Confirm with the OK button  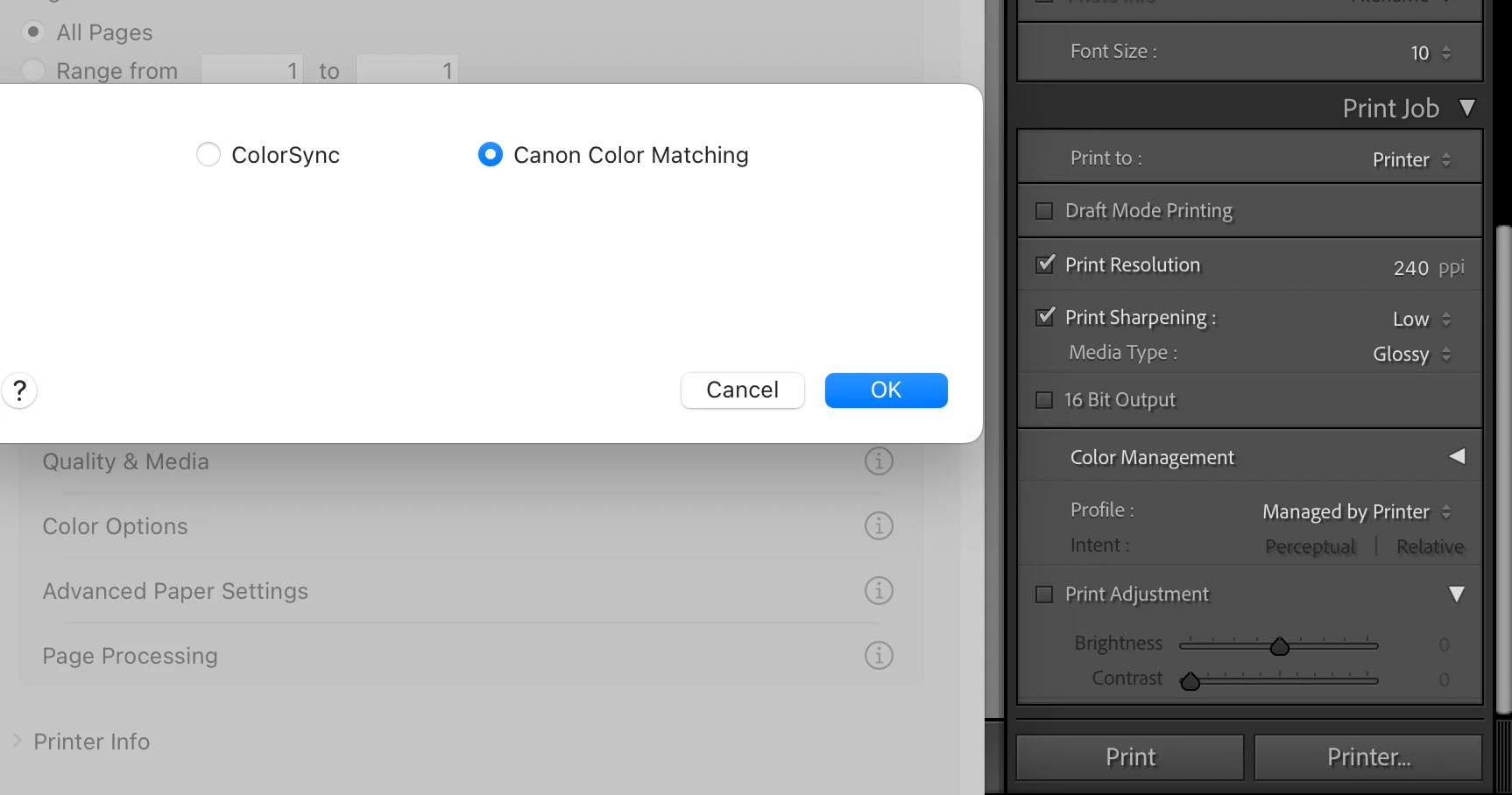click(x=887, y=390)
